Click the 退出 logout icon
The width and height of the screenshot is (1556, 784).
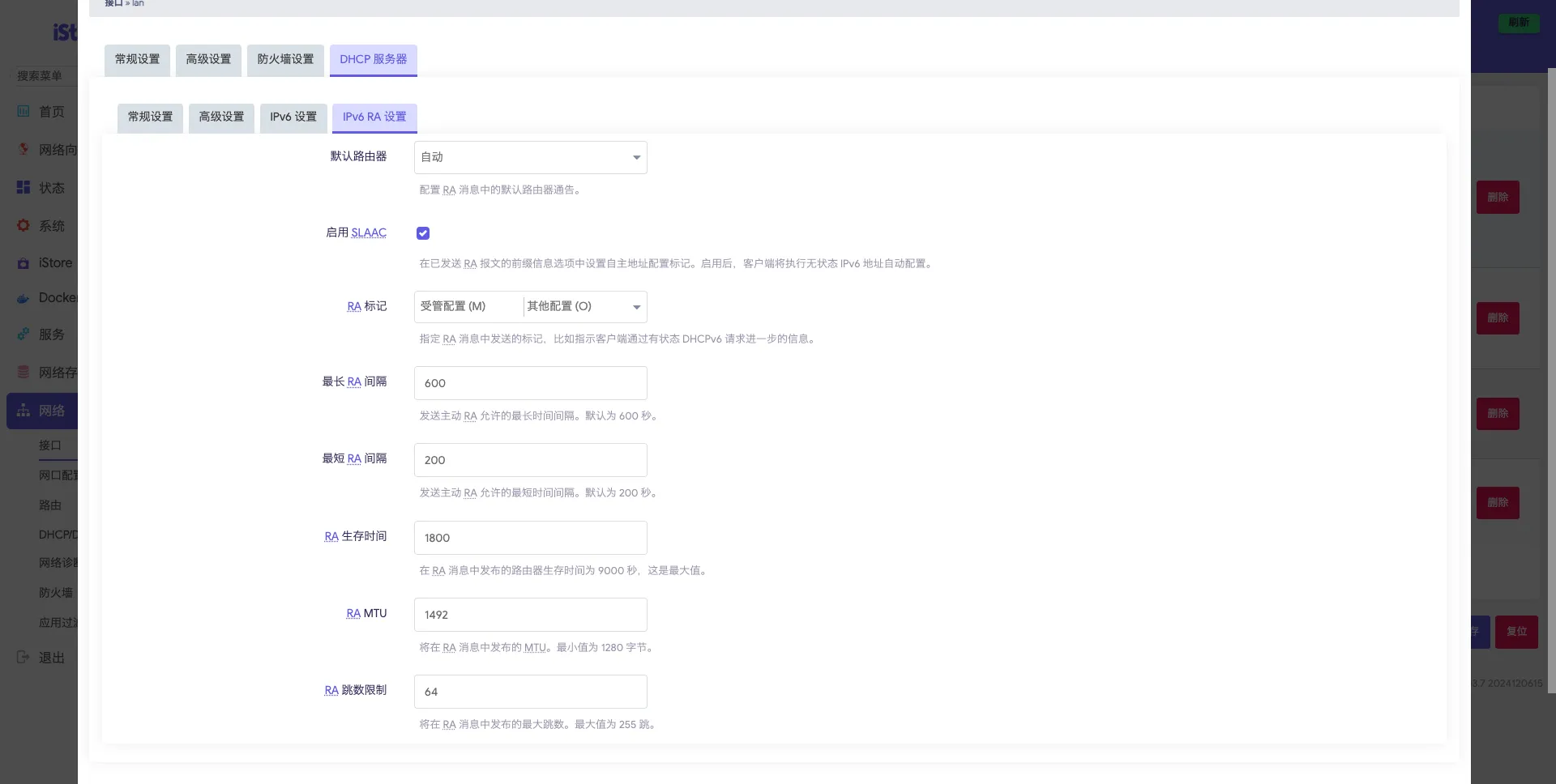coord(24,658)
